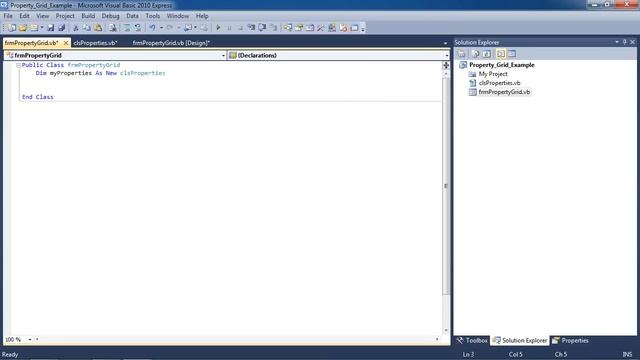Collapse the Public Class frmPropertyGrid code region

click(18, 65)
